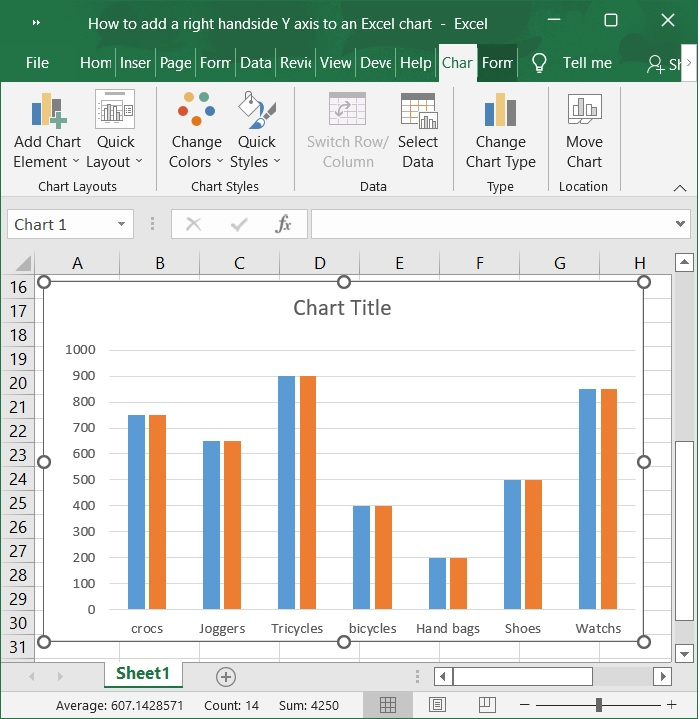Click the orange Watchs bar
This screenshot has height=719, width=700.
pos(609,499)
